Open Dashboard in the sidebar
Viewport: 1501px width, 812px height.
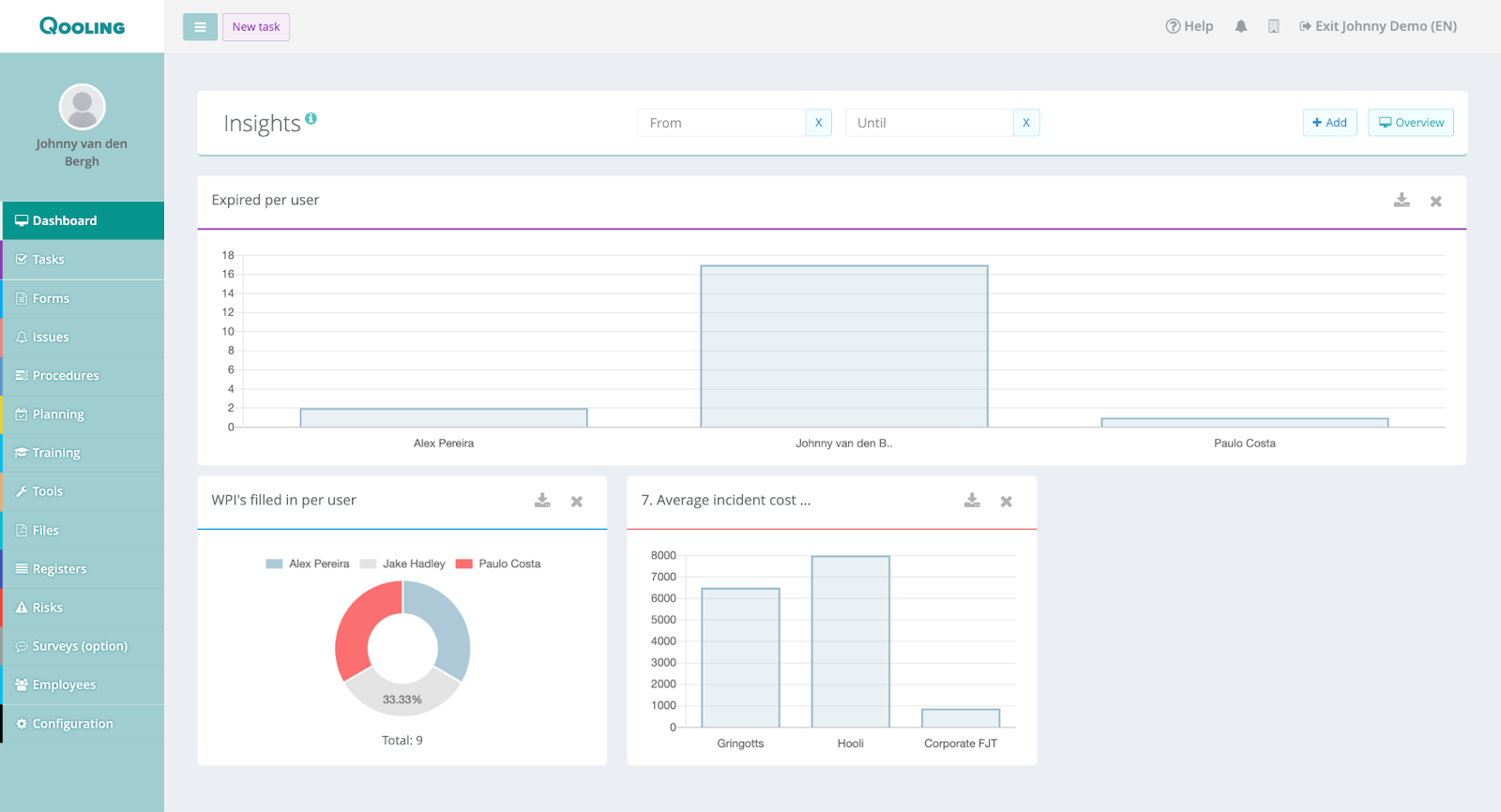pos(83,221)
